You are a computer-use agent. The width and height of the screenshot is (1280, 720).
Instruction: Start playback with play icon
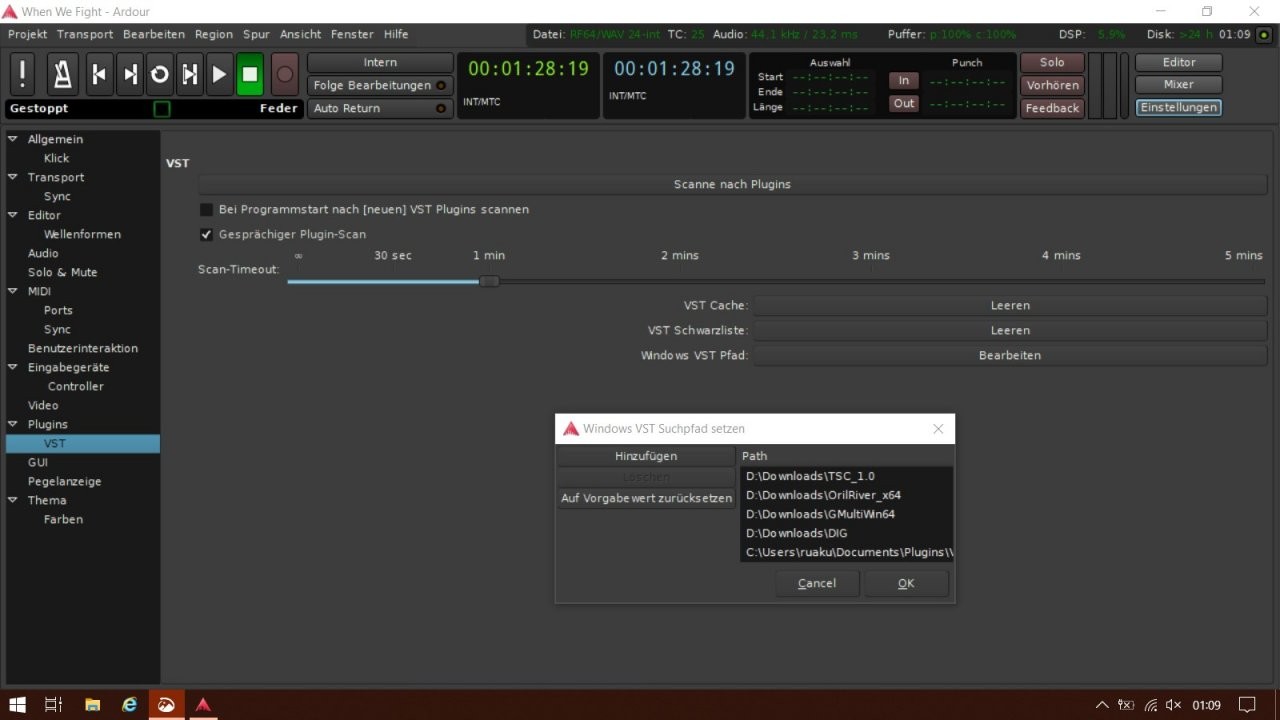coord(220,74)
